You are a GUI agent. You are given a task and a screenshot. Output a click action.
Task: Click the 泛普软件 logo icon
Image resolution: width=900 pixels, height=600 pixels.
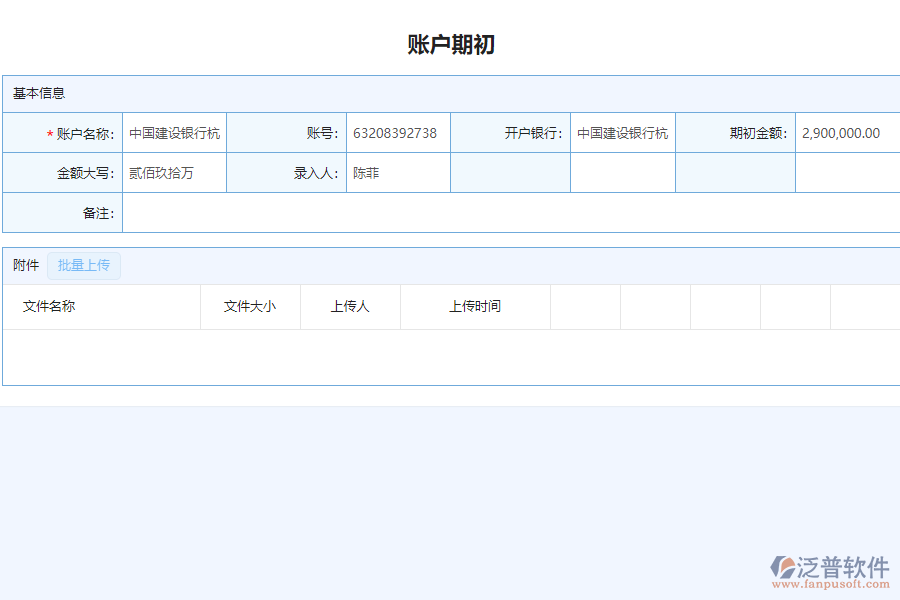click(783, 567)
